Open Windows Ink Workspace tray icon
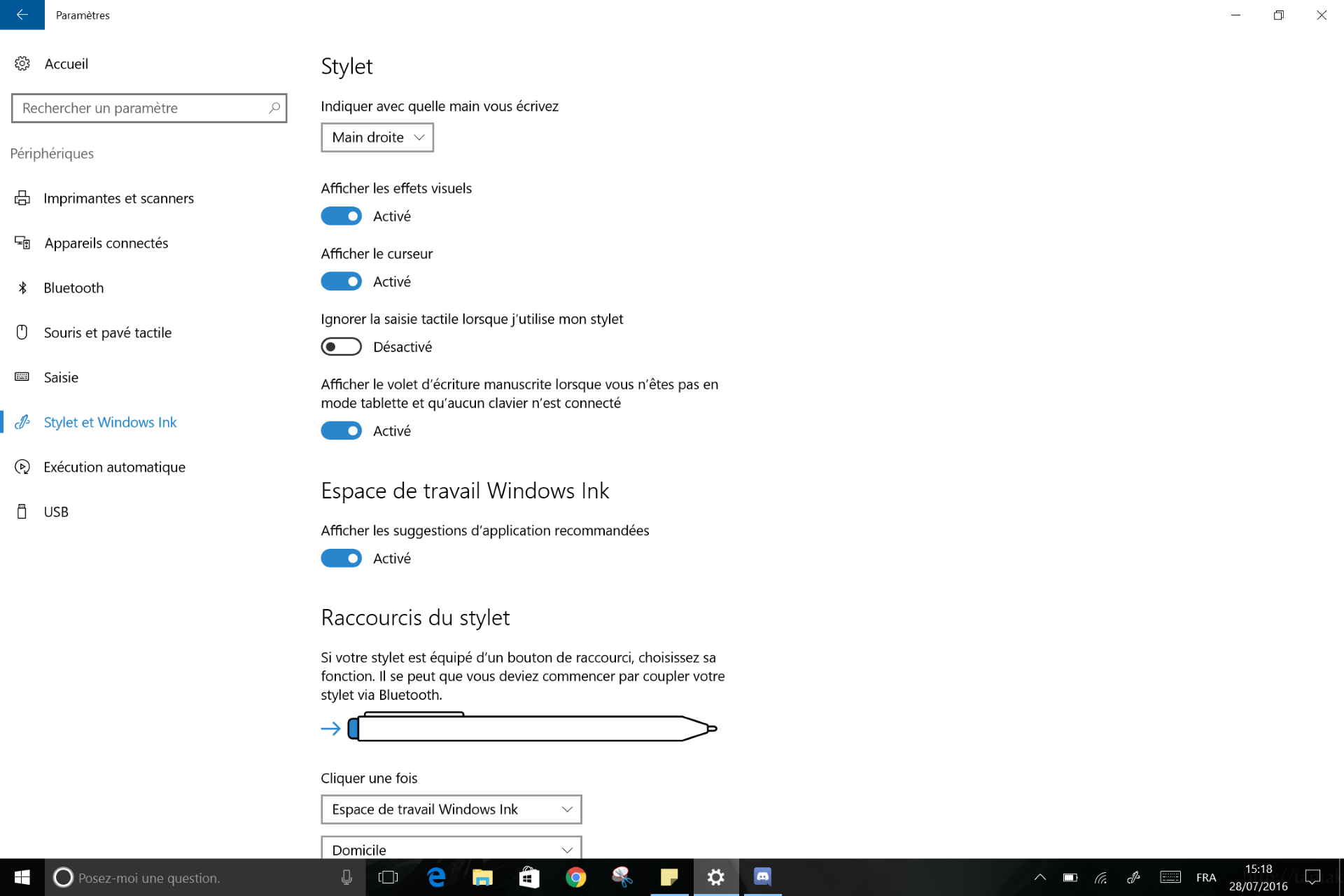The height and width of the screenshot is (896, 1344). [1133, 877]
